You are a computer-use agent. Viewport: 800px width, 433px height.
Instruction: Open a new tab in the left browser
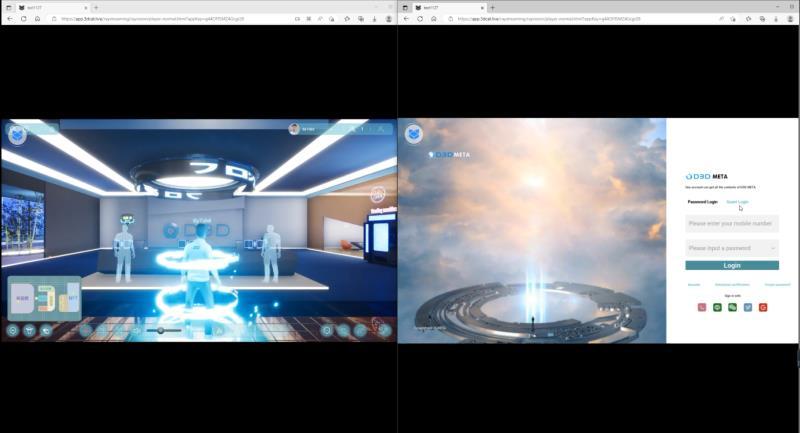pyautogui.click(x=96, y=7)
